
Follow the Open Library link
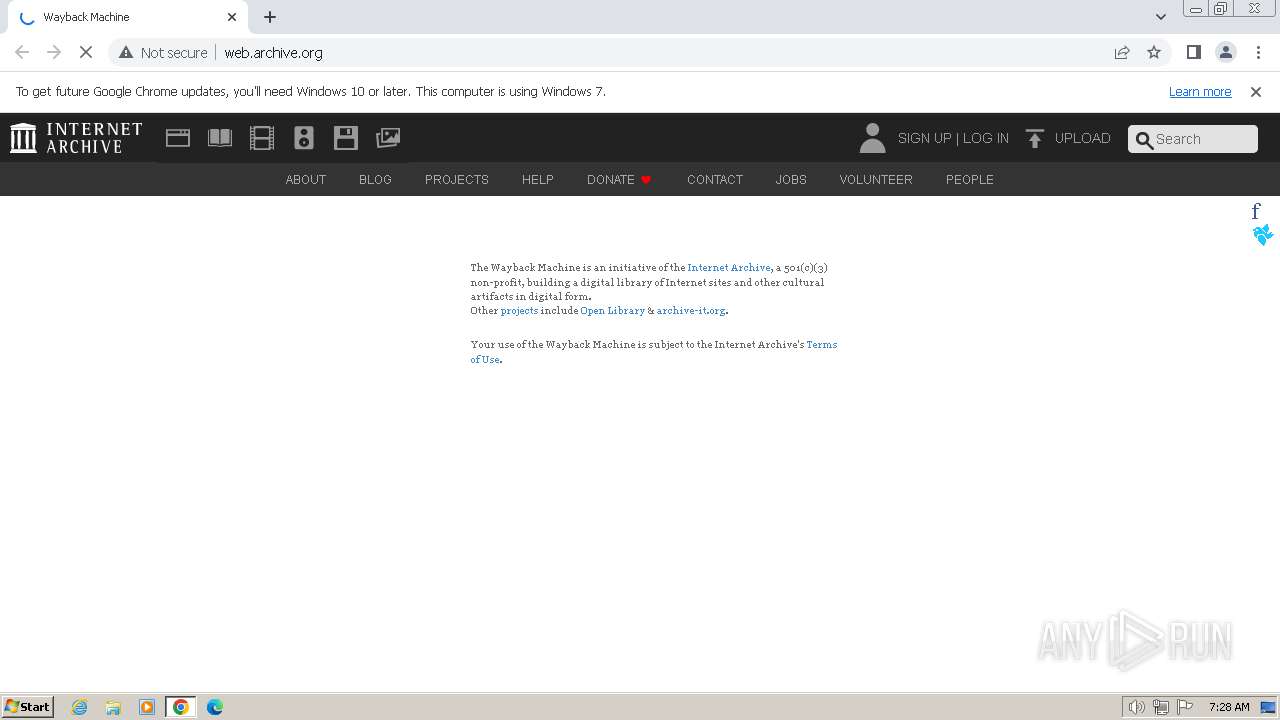(x=612, y=311)
